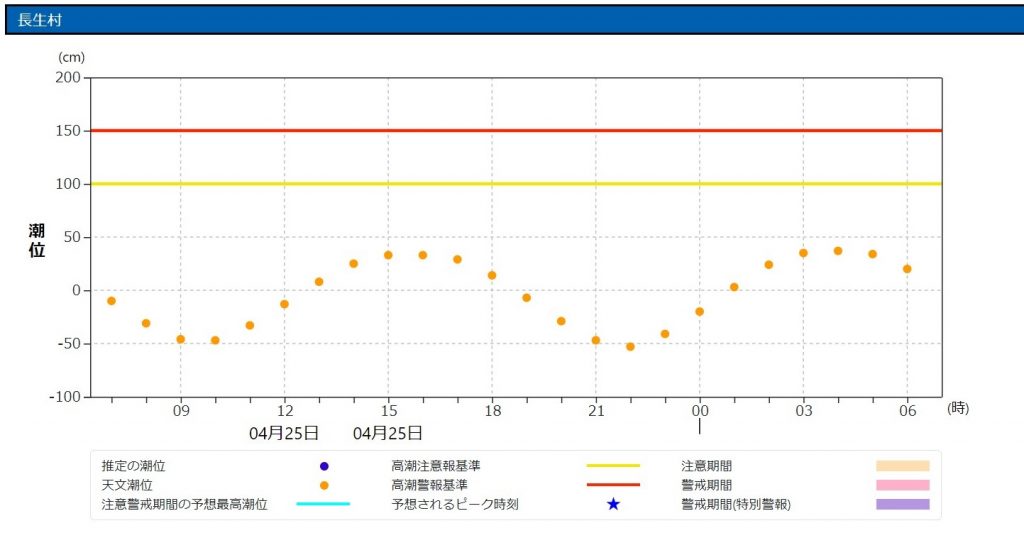Click the tide data point at 00 o'clock
1024x533 pixels.
click(x=699, y=312)
